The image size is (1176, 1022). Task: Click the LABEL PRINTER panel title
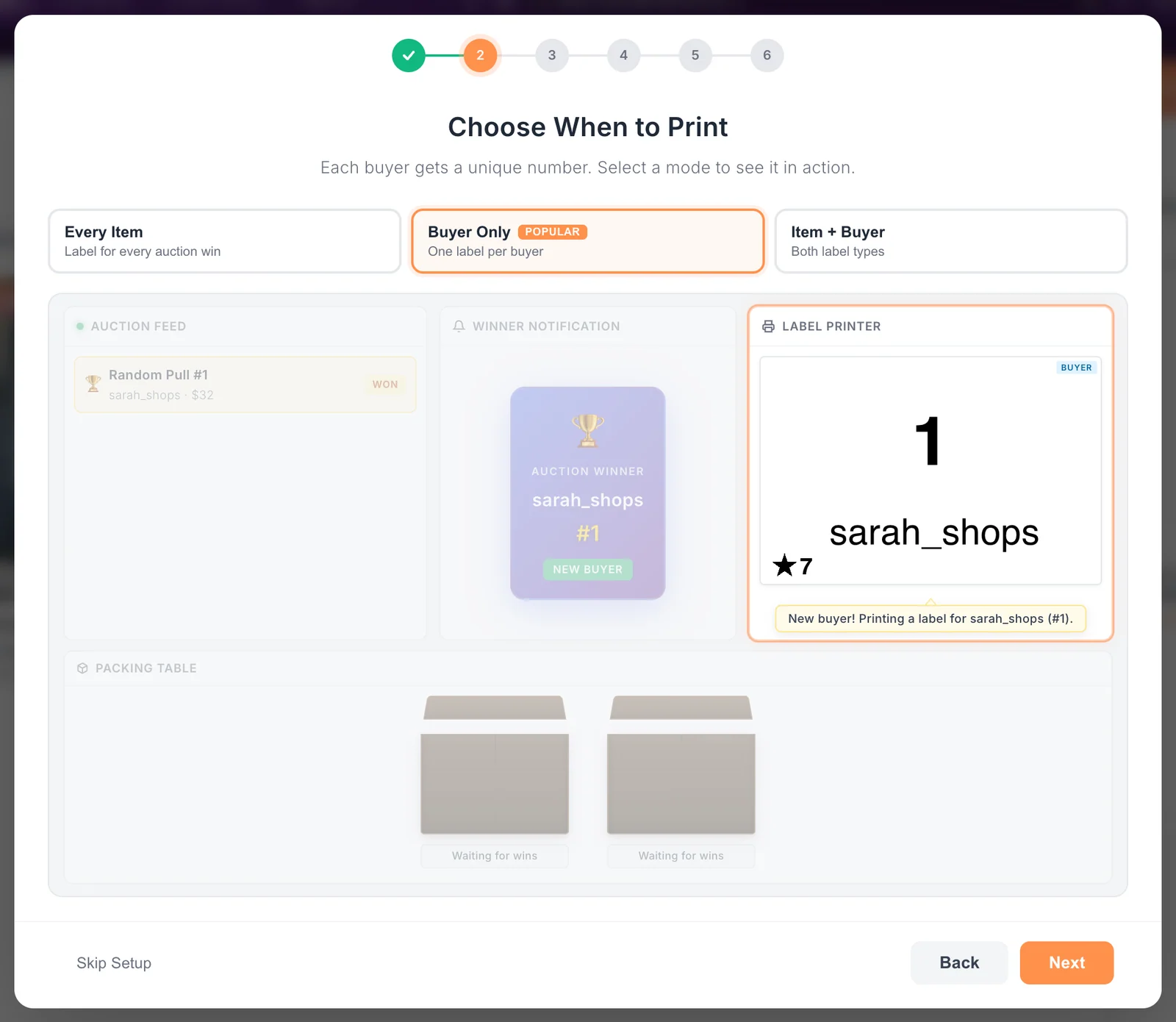831,326
